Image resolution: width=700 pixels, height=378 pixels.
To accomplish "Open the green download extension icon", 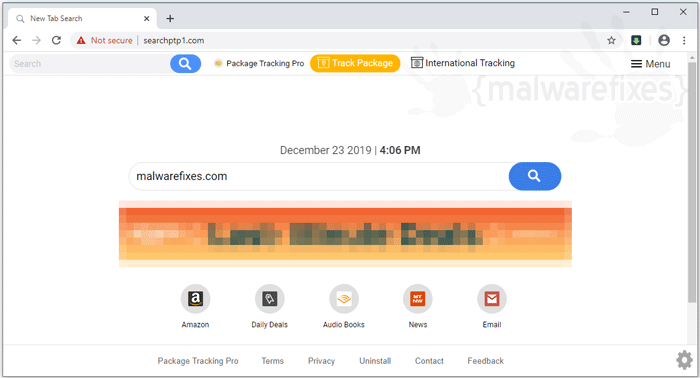I will pyautogui.click(x=636, y=41).
